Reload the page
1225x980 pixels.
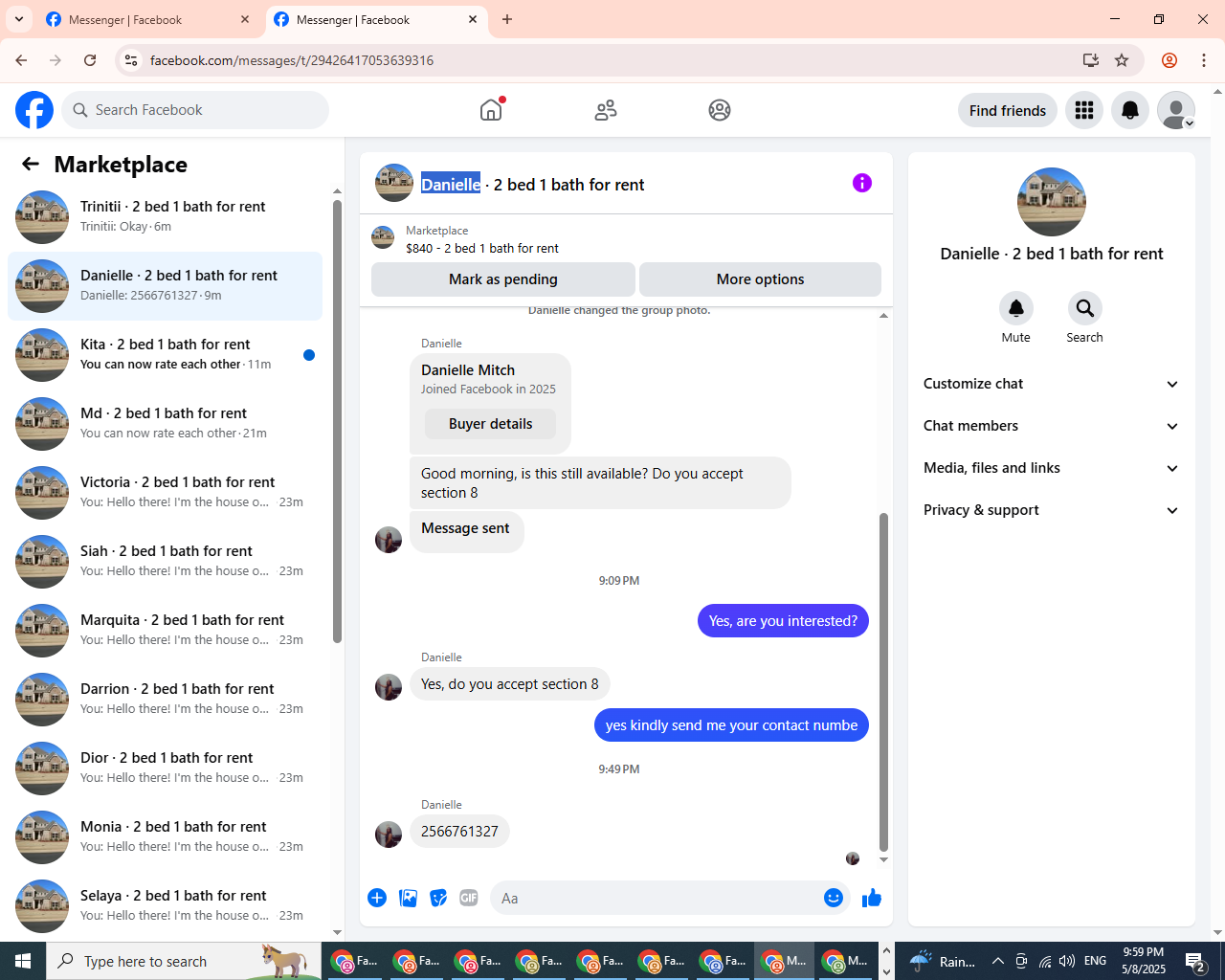coord(90,60)
